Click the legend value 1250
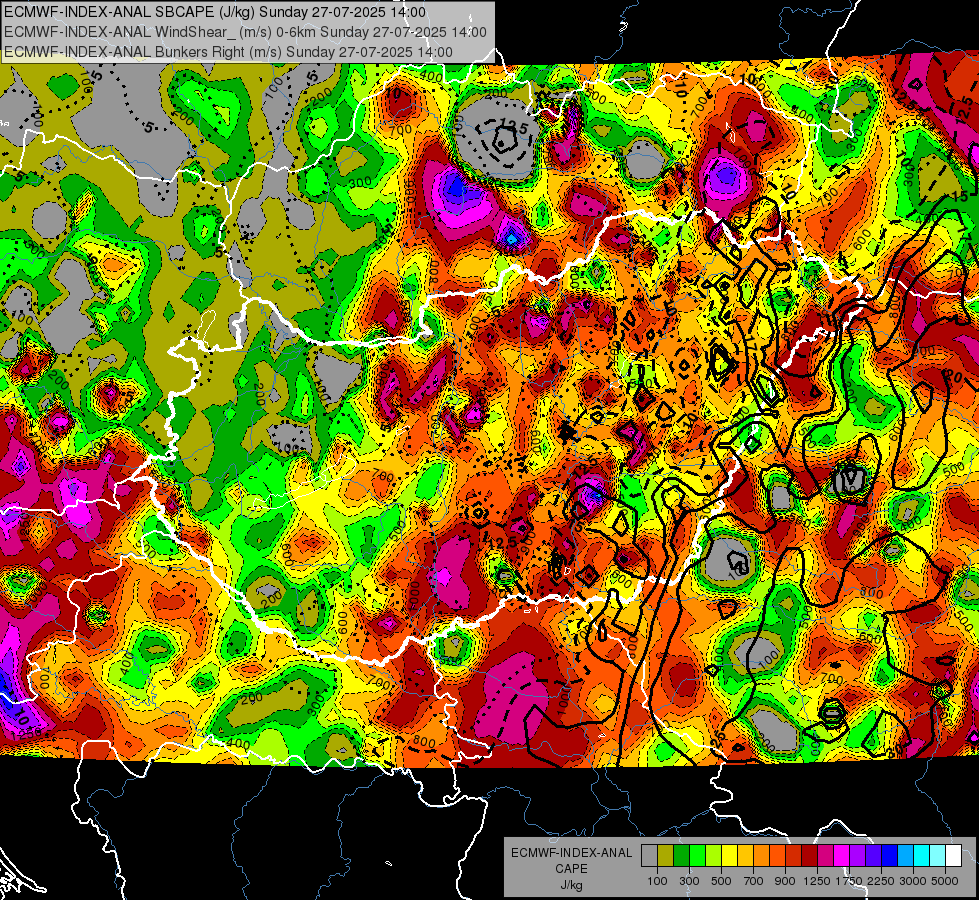 pyautogui.click(x=817, y=881)
